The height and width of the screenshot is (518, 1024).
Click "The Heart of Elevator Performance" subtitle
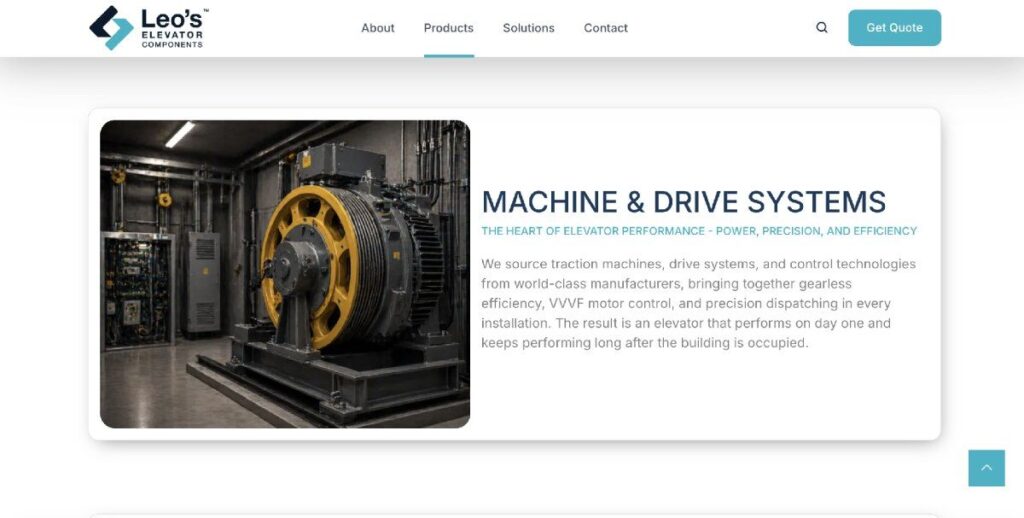[699, 231]
